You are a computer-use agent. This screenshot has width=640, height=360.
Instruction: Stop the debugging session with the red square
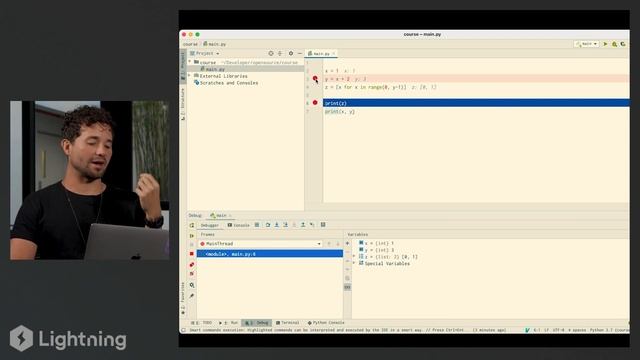(x=192, y=254)
